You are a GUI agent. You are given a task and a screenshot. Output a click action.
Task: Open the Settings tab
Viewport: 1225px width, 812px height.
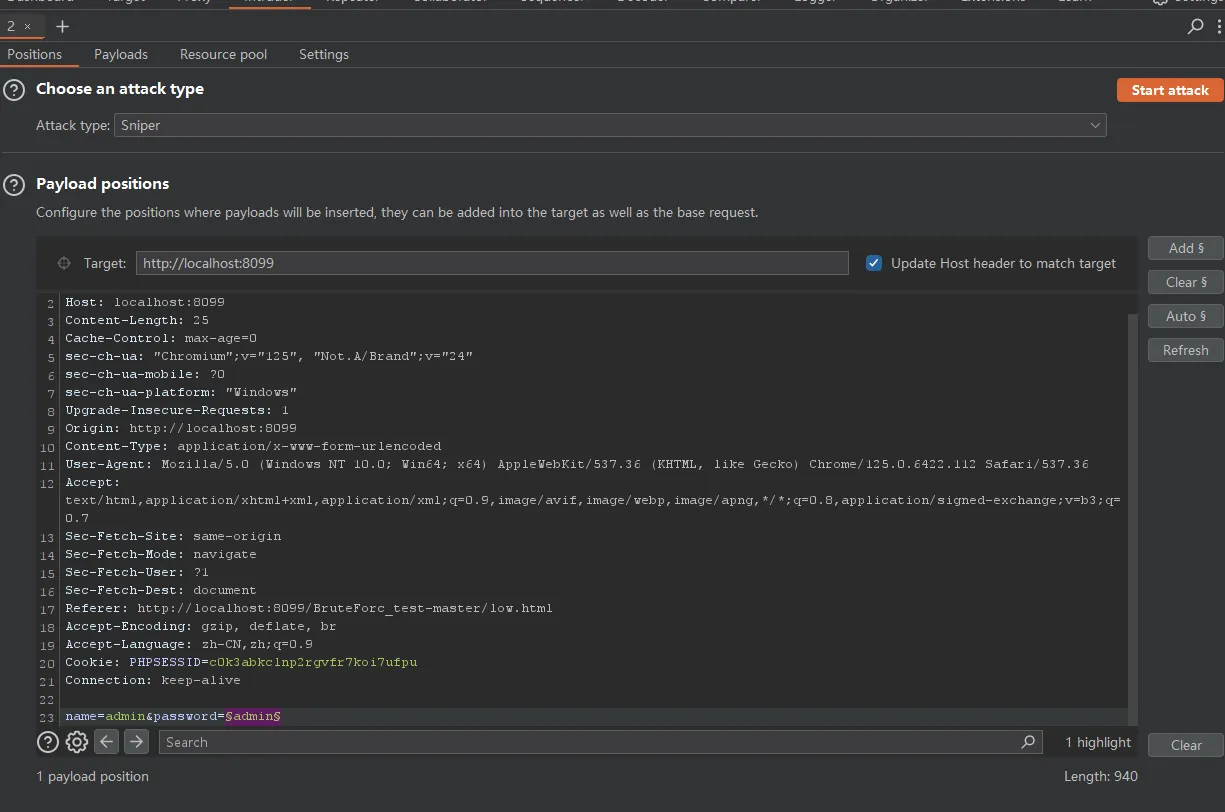coord(324,54)
